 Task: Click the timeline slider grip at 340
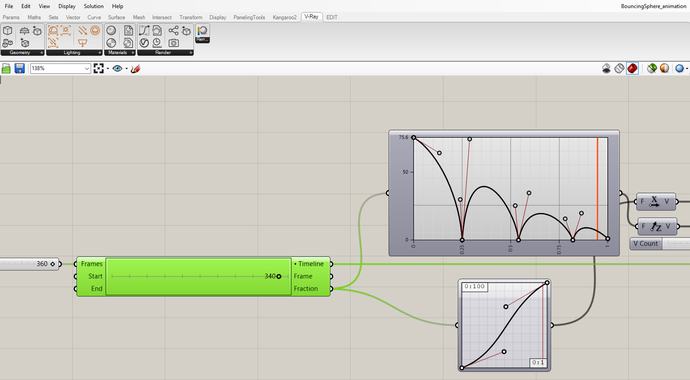coord(279,276)
